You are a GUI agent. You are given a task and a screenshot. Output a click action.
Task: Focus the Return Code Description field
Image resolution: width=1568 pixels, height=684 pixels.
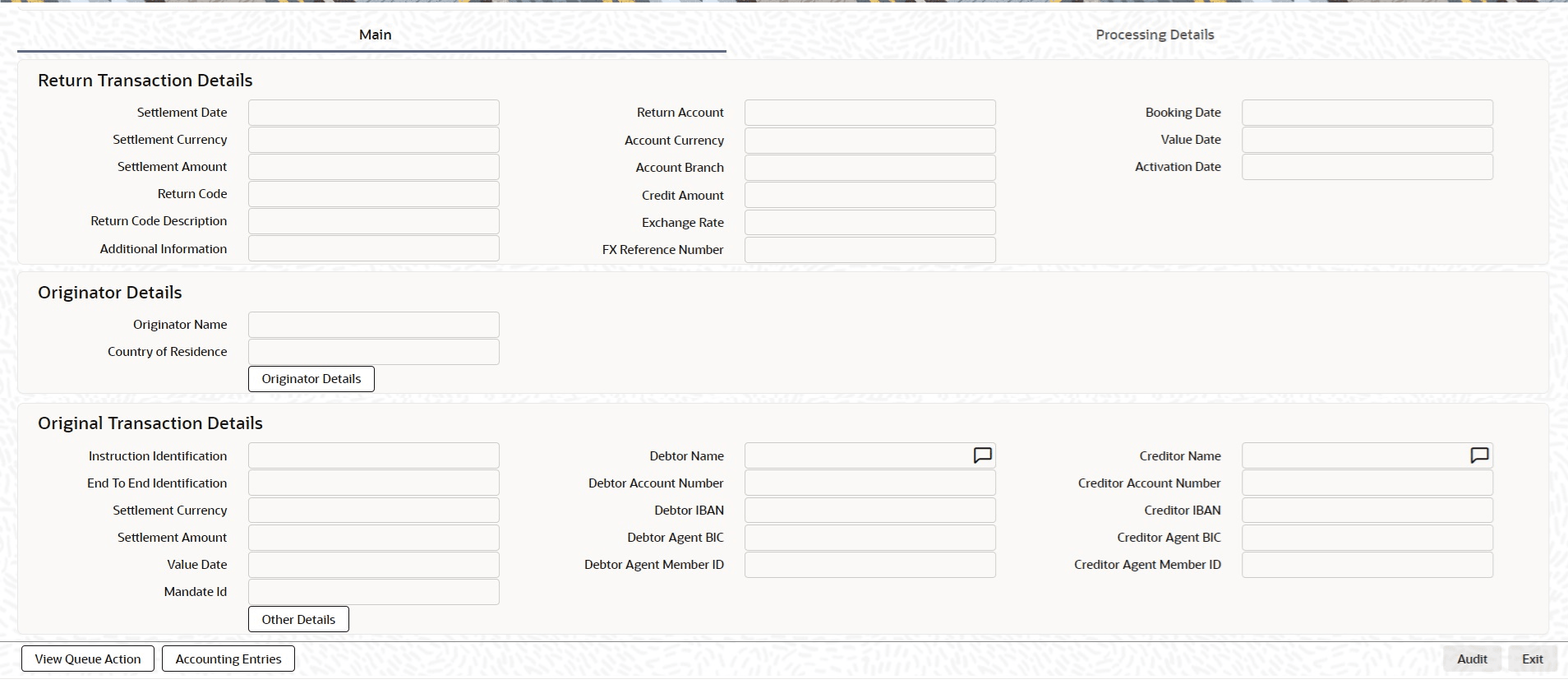374,221
